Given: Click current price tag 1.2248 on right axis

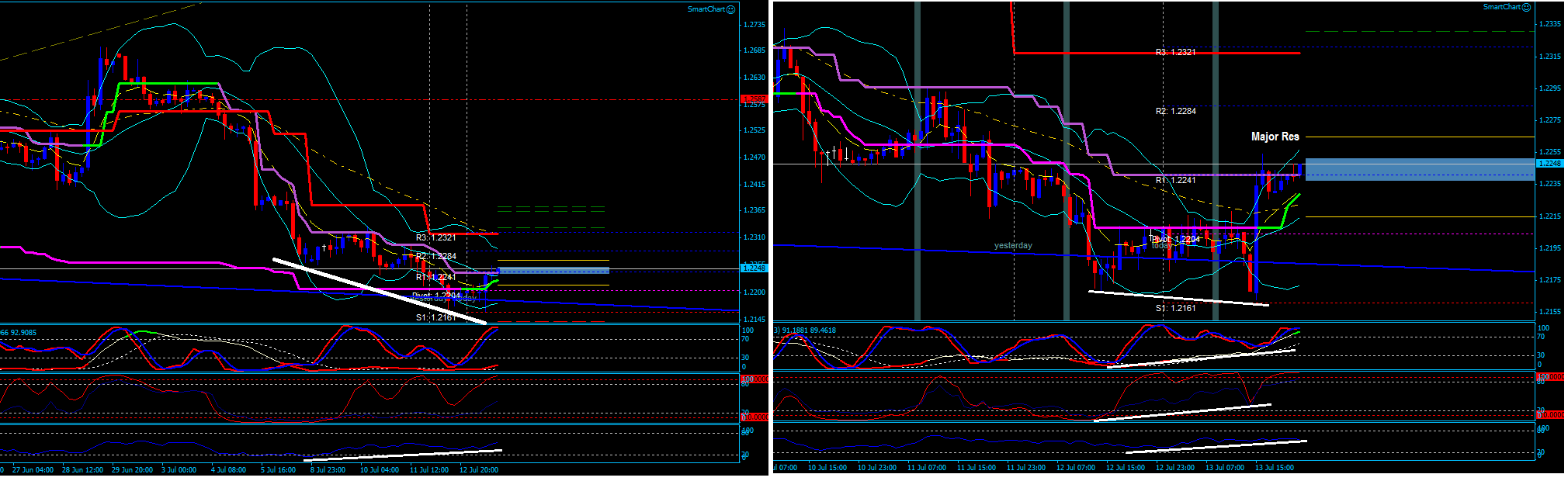Looking at the screenshot, I should click(1549, 164).
